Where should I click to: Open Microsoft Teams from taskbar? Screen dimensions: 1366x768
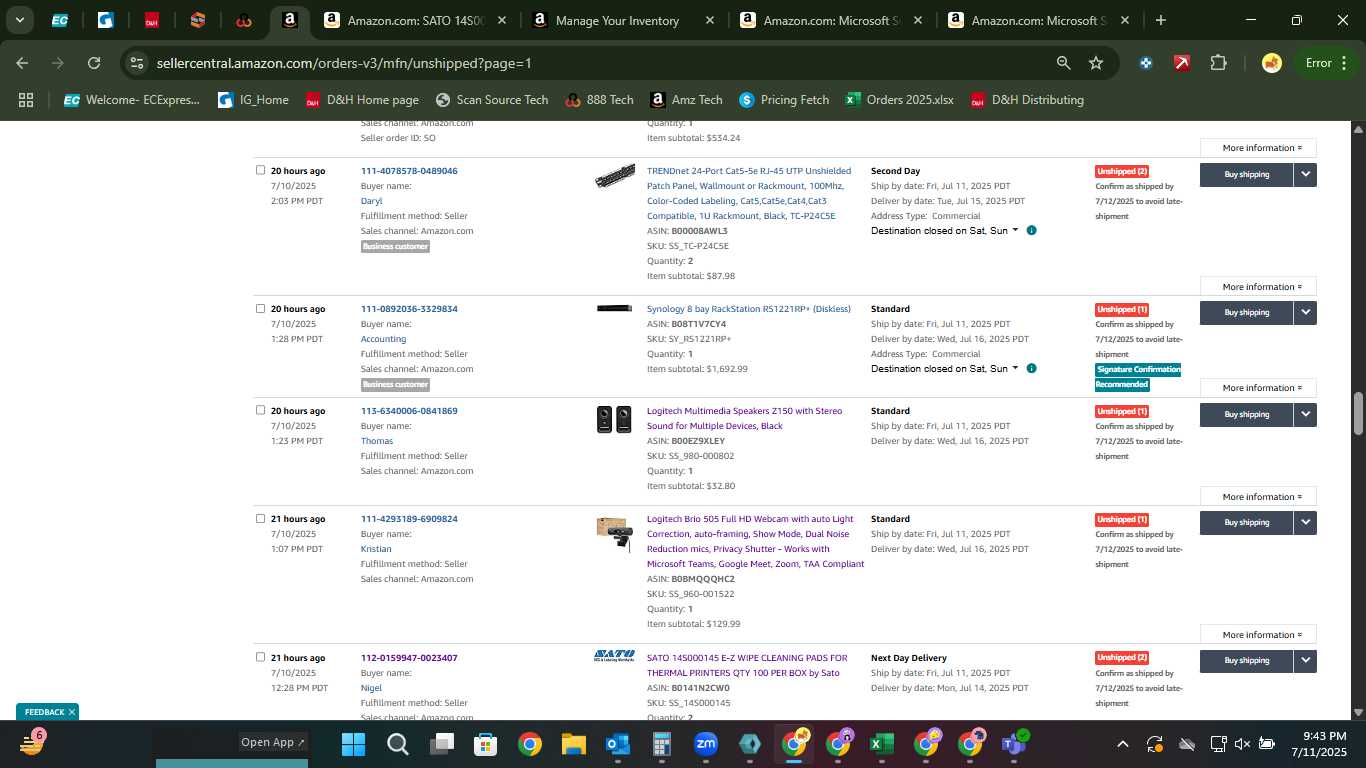(1014, 744)
